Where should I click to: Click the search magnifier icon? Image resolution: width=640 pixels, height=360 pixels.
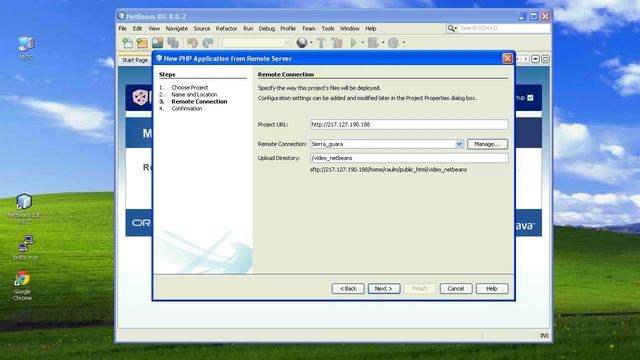tap(451, 28)
